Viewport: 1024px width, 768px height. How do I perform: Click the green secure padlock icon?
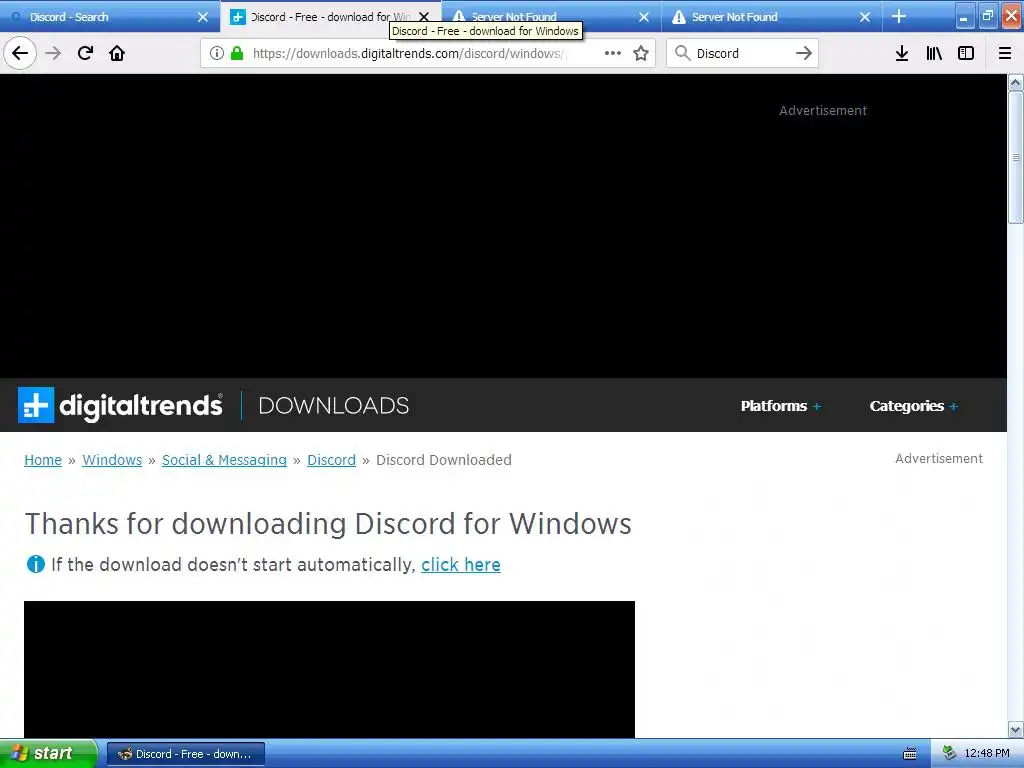click(237, 54)
